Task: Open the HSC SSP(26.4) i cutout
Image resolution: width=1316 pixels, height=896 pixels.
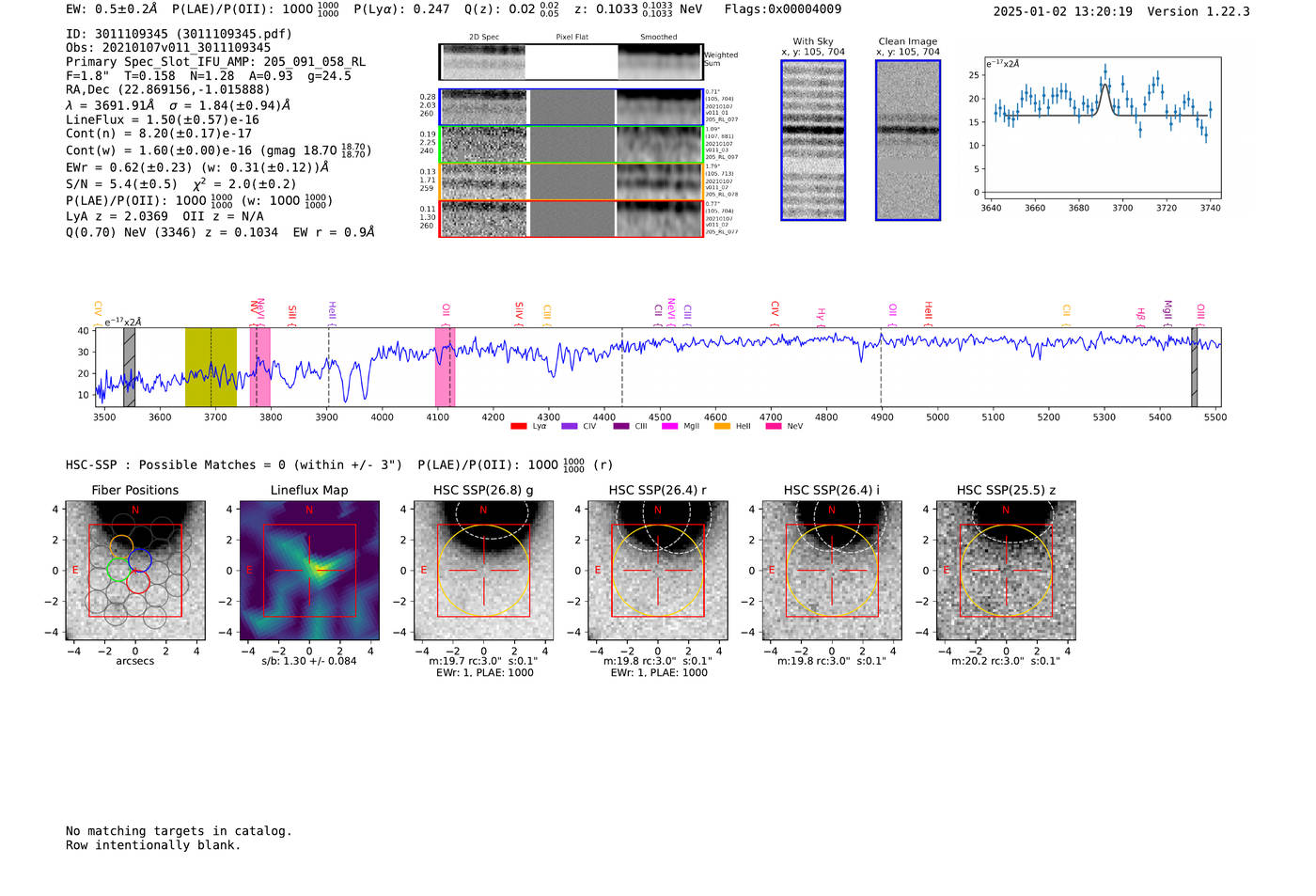Action: (832, 570)
